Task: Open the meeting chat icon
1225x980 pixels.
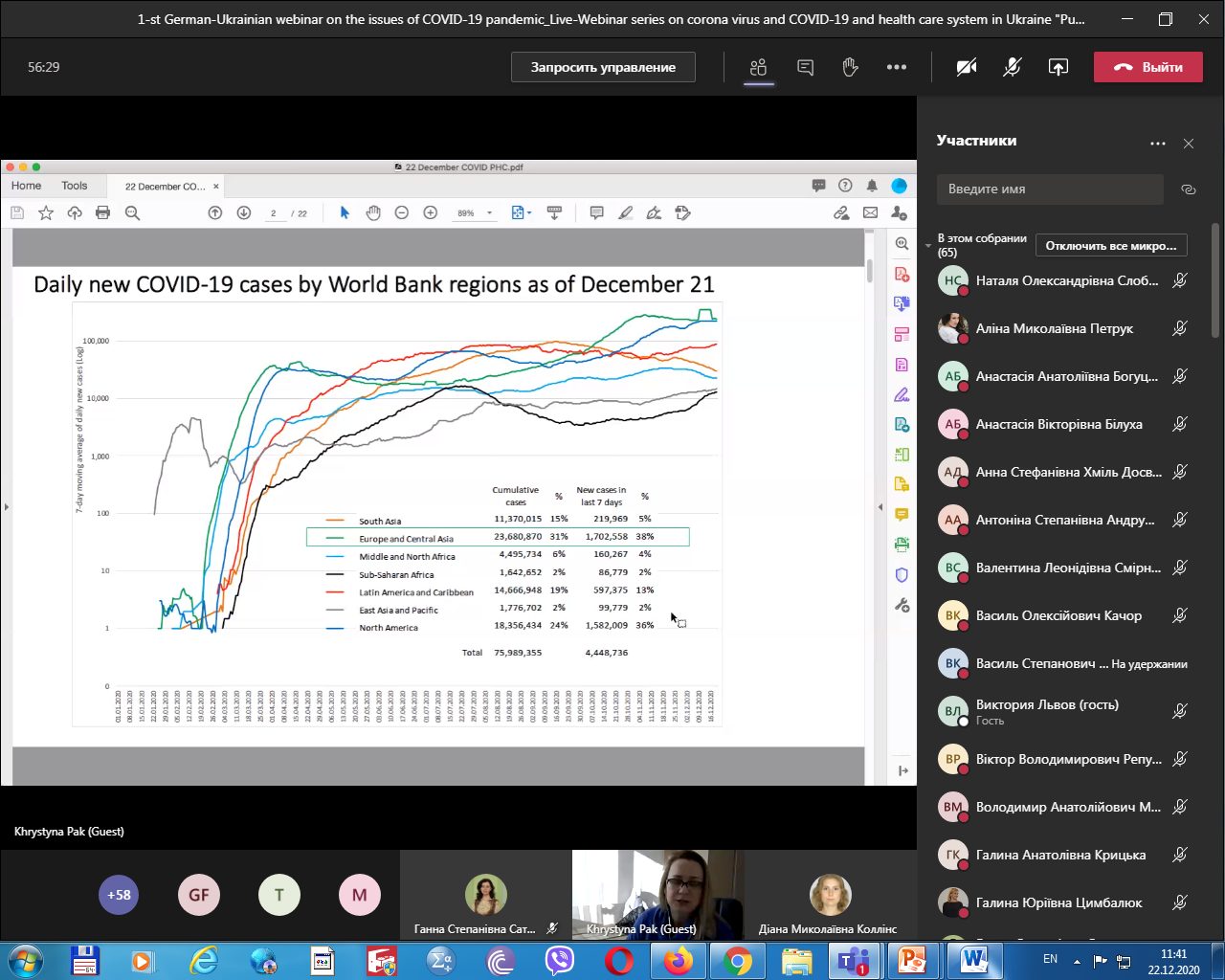Action: tap(805, 67)
